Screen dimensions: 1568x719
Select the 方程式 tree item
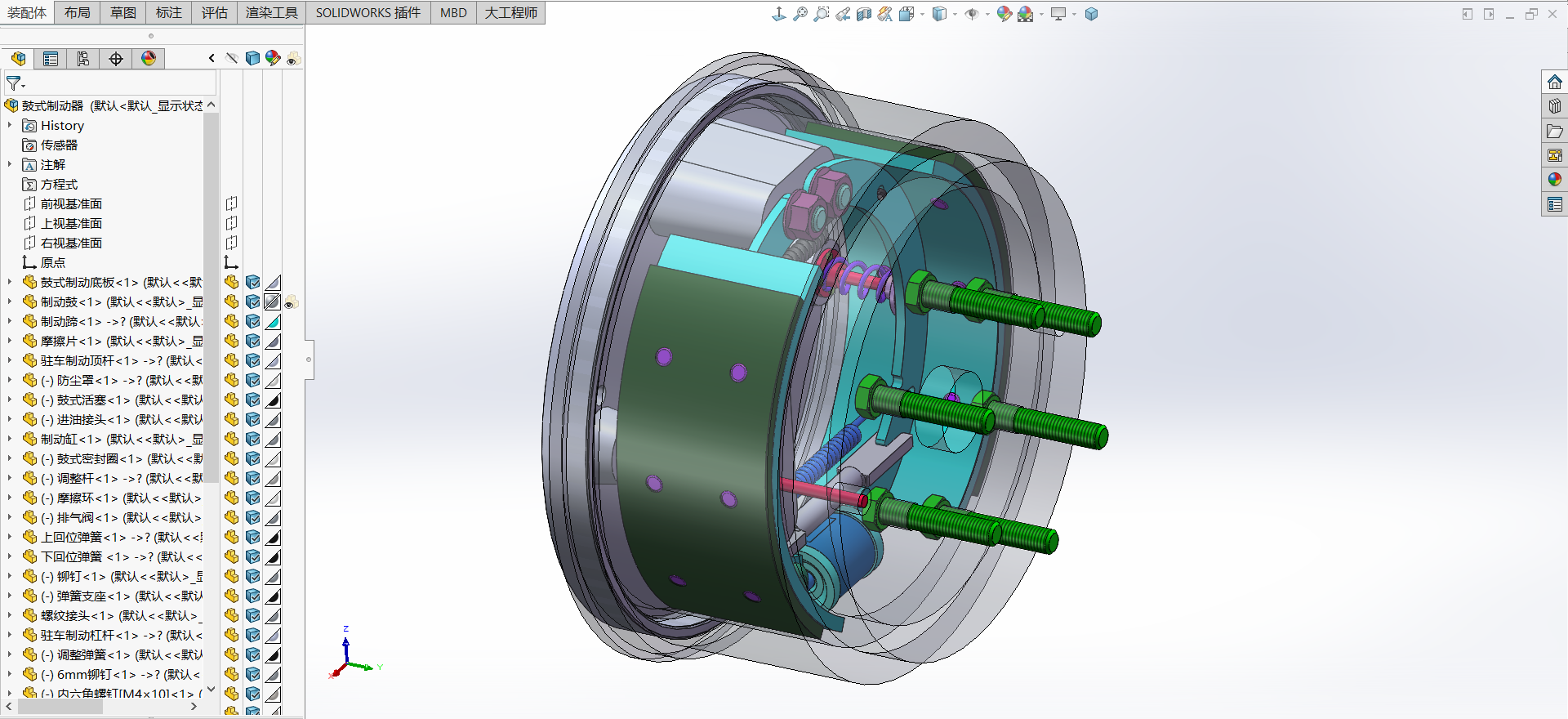pos(50,184)
